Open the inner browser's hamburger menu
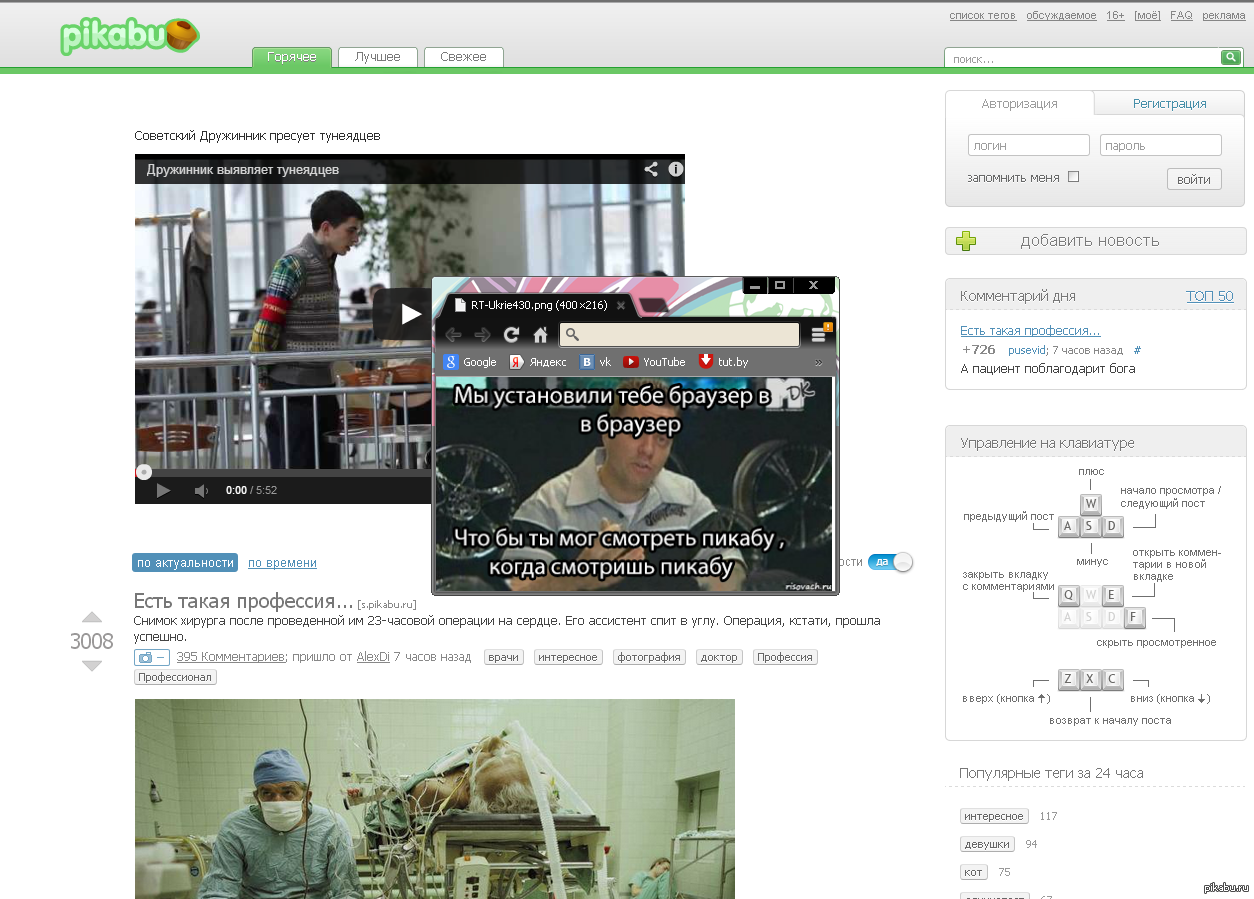1254x899 pixels. 820,334
